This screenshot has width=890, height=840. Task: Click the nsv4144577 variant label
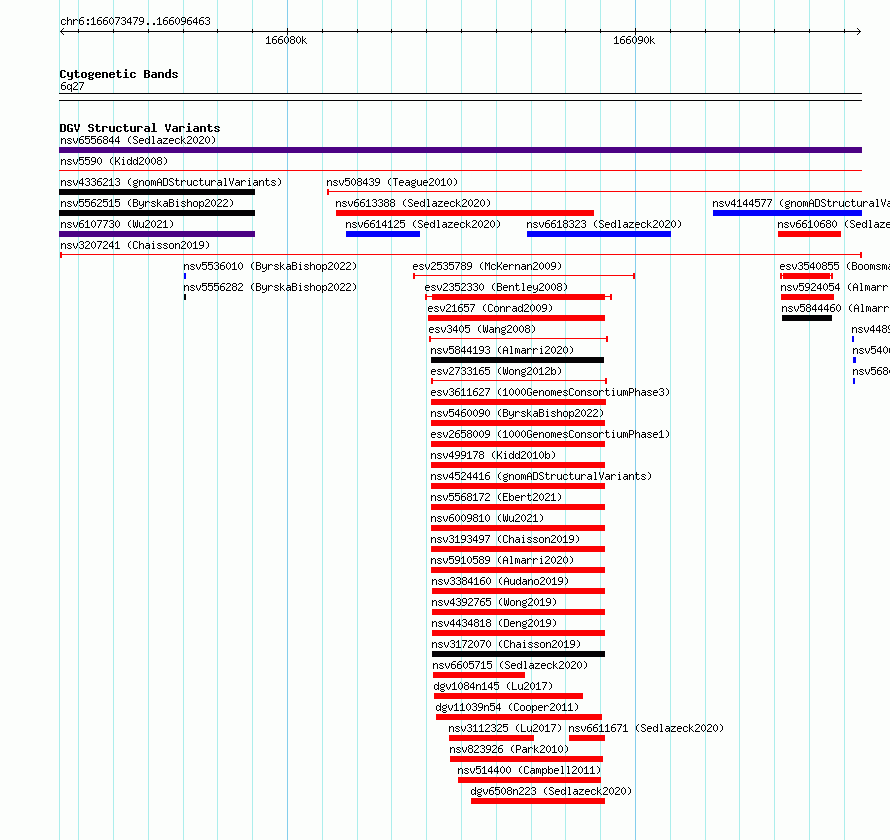(800, 203)
